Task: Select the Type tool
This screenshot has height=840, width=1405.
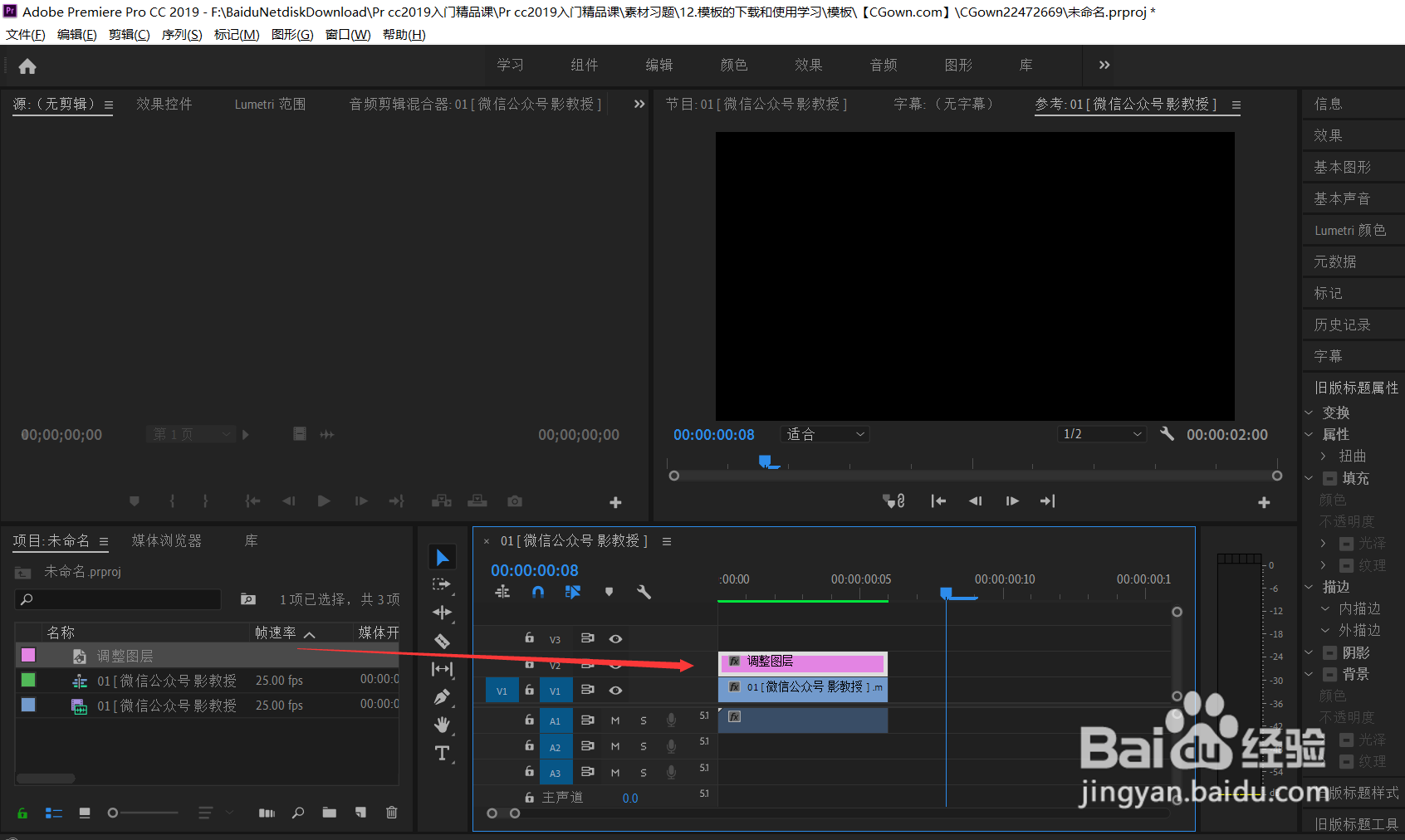Action: (x=442, y=753)
